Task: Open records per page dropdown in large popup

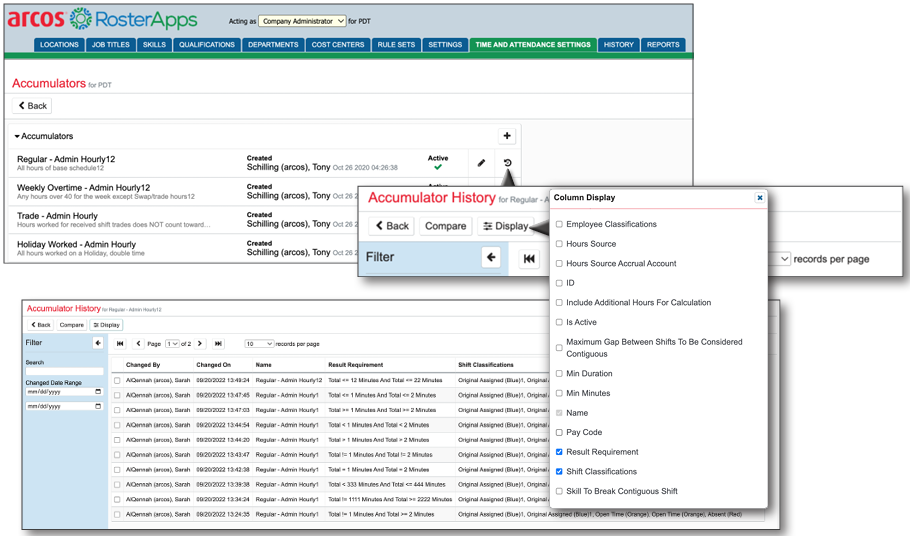Action: (781, 259)
